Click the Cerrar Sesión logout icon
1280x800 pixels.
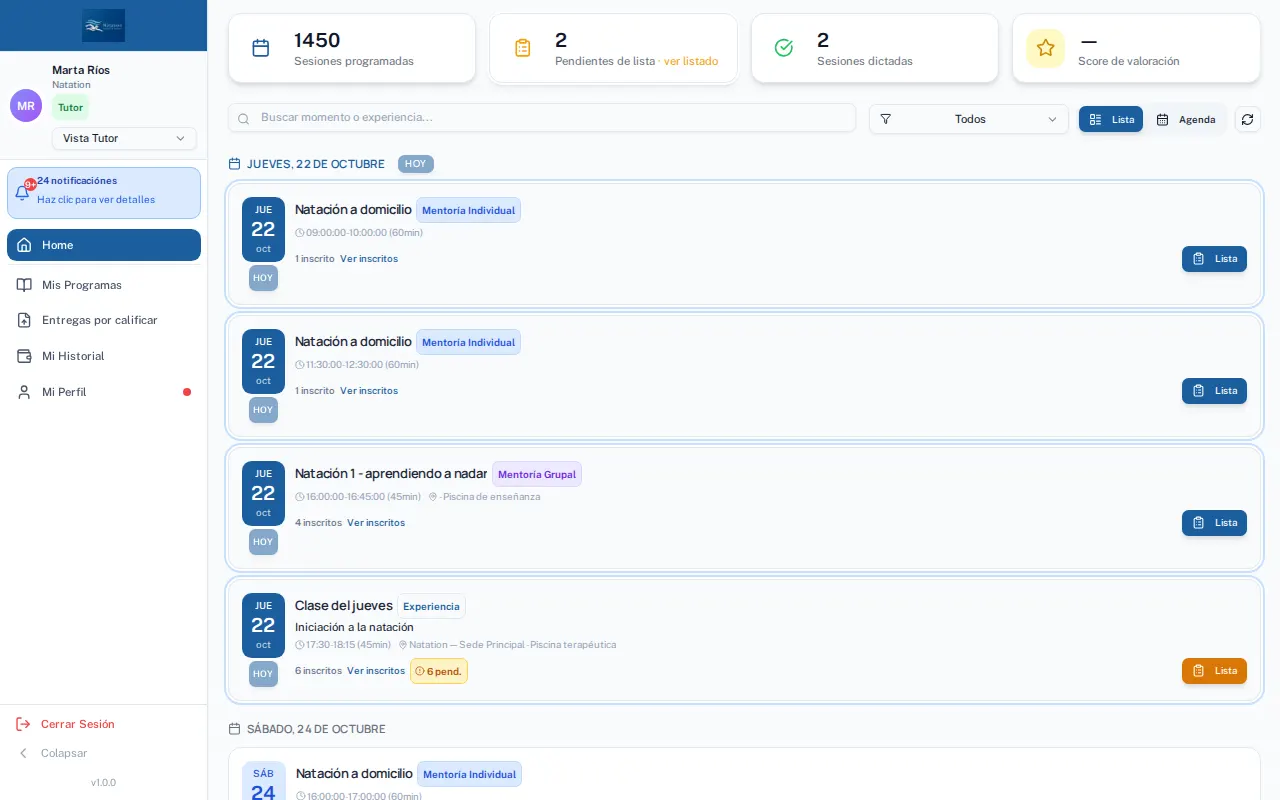click(x=23, y=724)
